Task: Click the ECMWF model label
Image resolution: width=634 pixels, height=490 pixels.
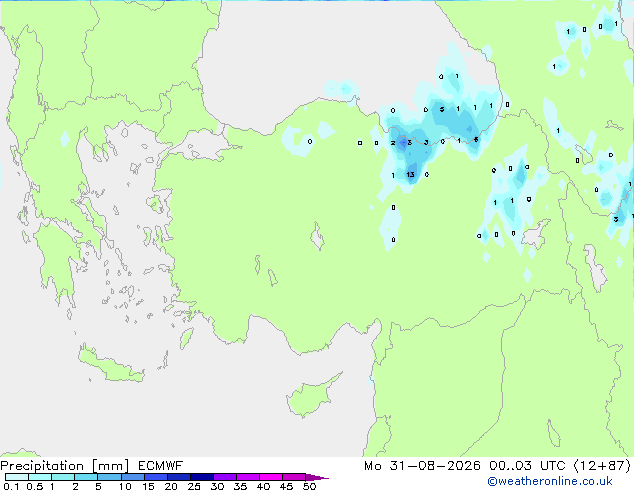Action: click(161, 466)
